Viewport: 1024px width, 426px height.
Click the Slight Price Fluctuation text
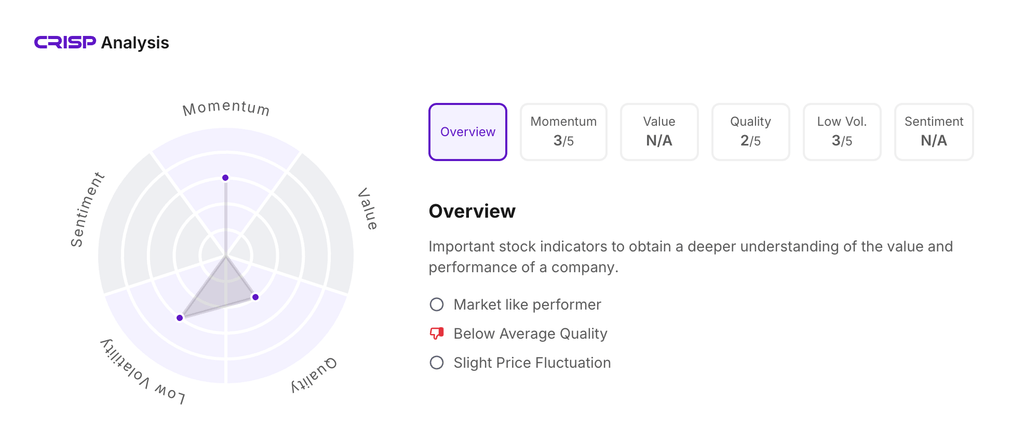[x=532, y=362]
